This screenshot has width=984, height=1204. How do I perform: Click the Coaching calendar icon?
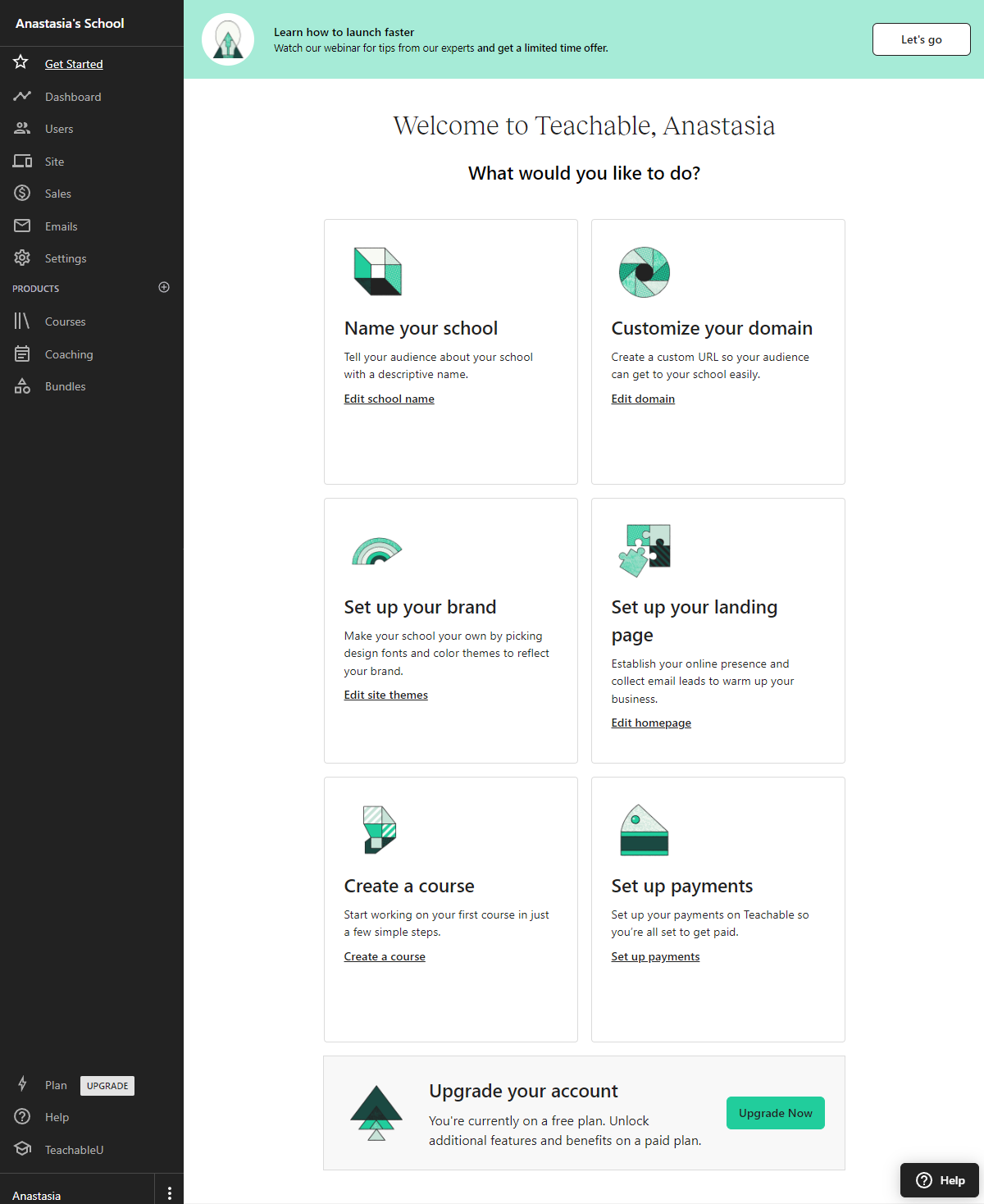pyautogui.click(x=22, y=353)
